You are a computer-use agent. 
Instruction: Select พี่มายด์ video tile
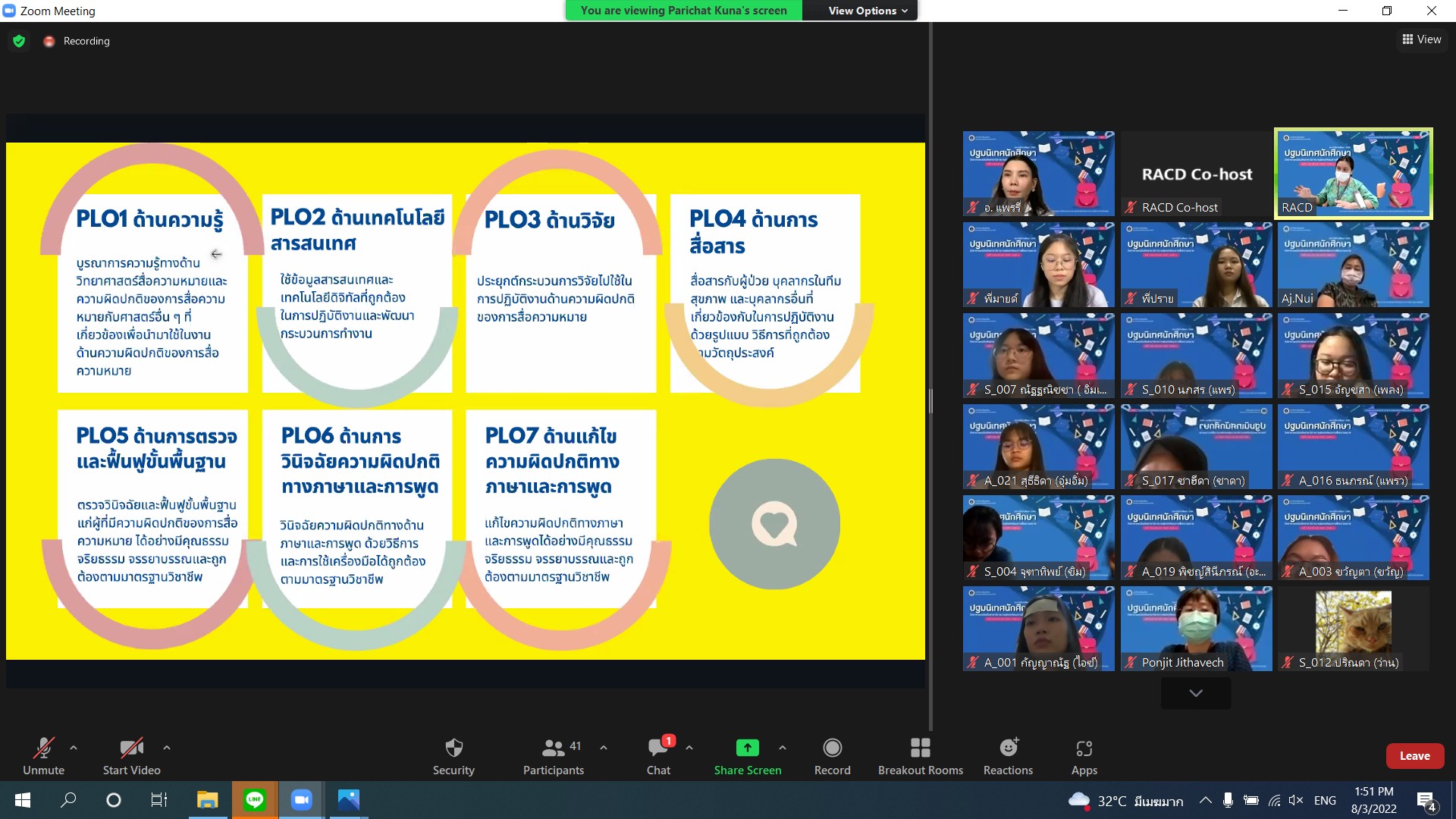click(1039, 265)
